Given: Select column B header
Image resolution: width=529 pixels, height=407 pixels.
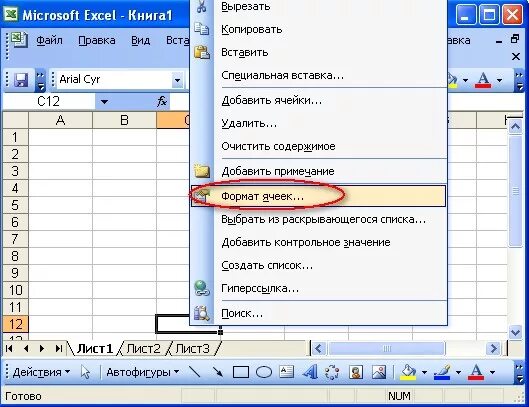Looking at the screenshot, I should [x=124, y=120].
